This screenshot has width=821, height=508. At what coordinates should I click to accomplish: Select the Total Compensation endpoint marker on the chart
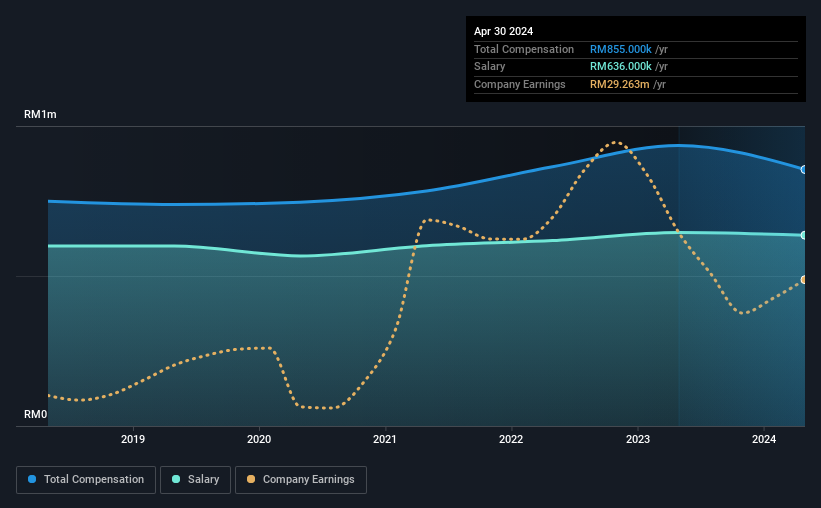[804, 170]
